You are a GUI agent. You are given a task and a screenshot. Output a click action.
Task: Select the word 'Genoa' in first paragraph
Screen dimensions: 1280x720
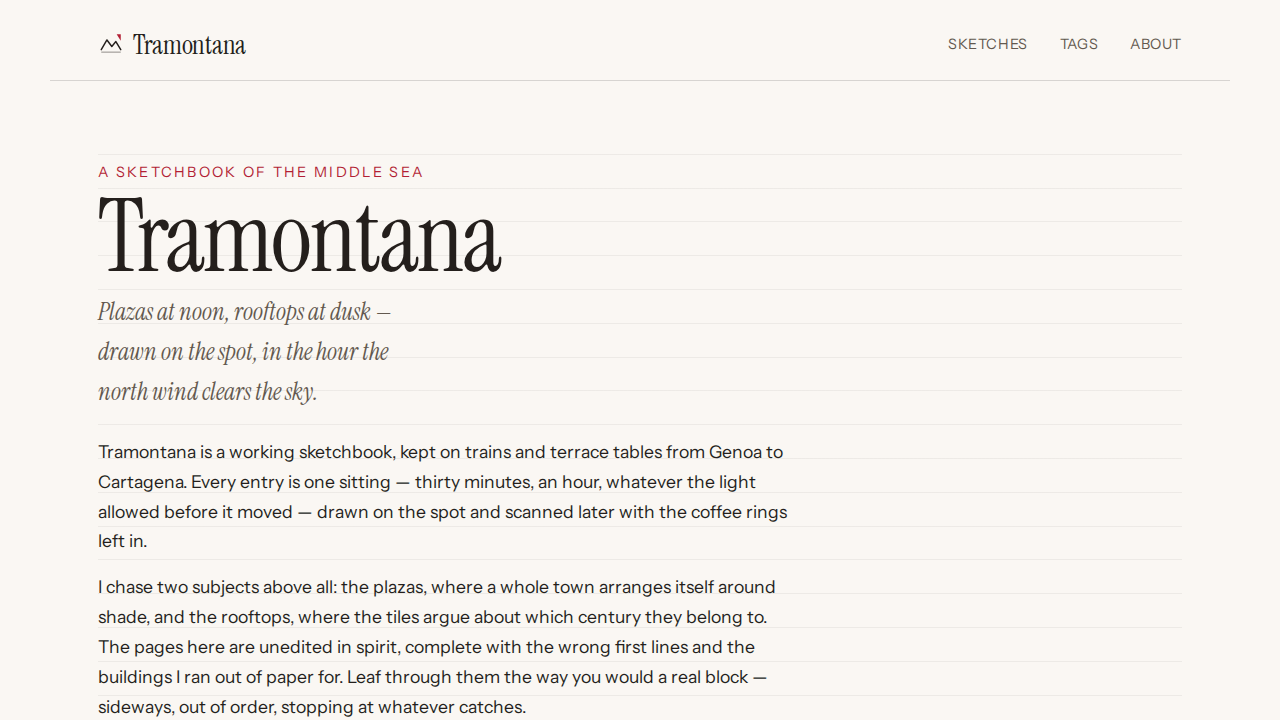(x=735, y=452)
